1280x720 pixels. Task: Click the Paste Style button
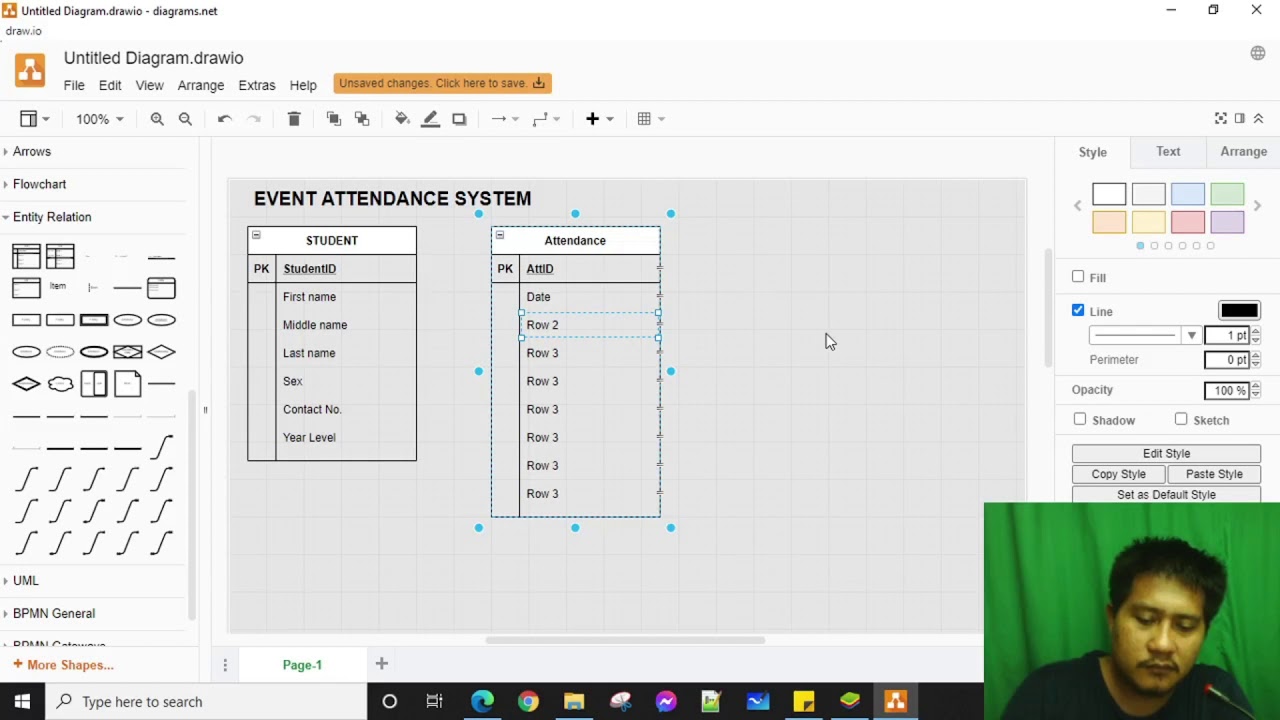pyautogui.click(x=1214, y=474)
